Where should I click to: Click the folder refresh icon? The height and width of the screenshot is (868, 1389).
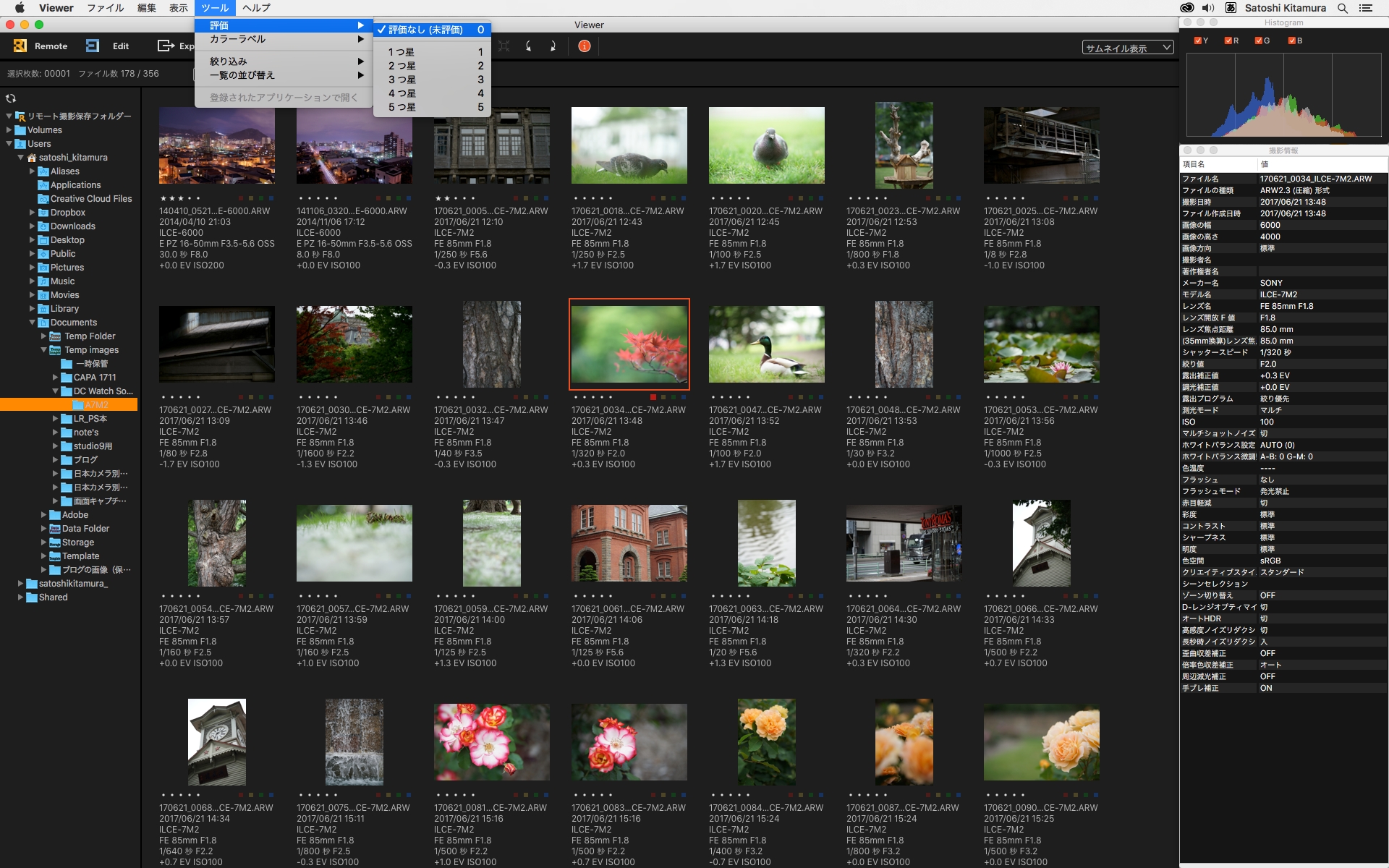[11, 98]
